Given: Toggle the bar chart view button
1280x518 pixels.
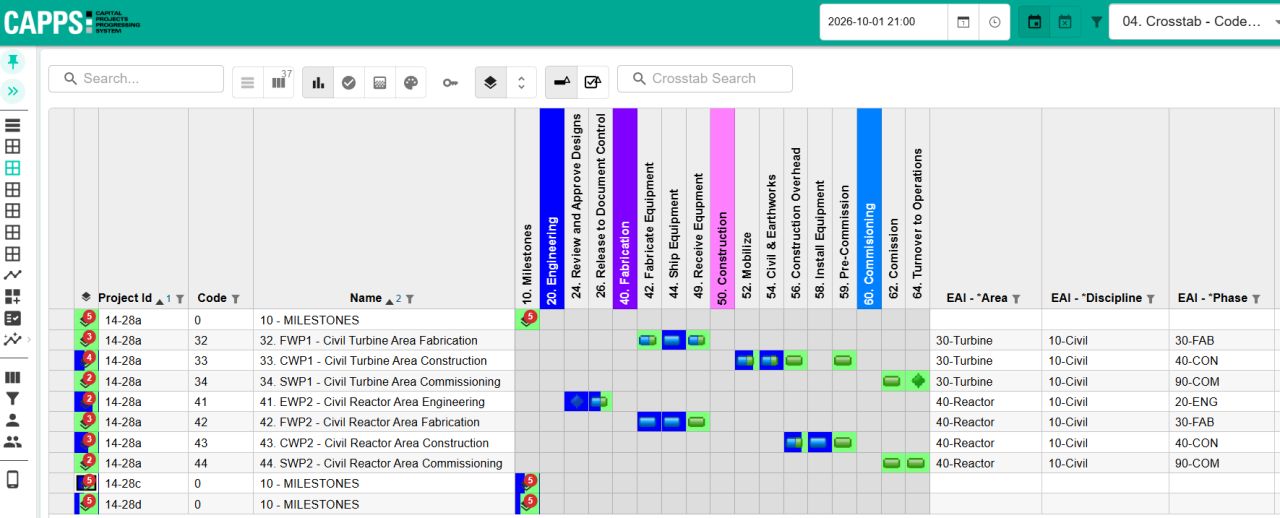Looking at the screenshot, I should (318, 83).
